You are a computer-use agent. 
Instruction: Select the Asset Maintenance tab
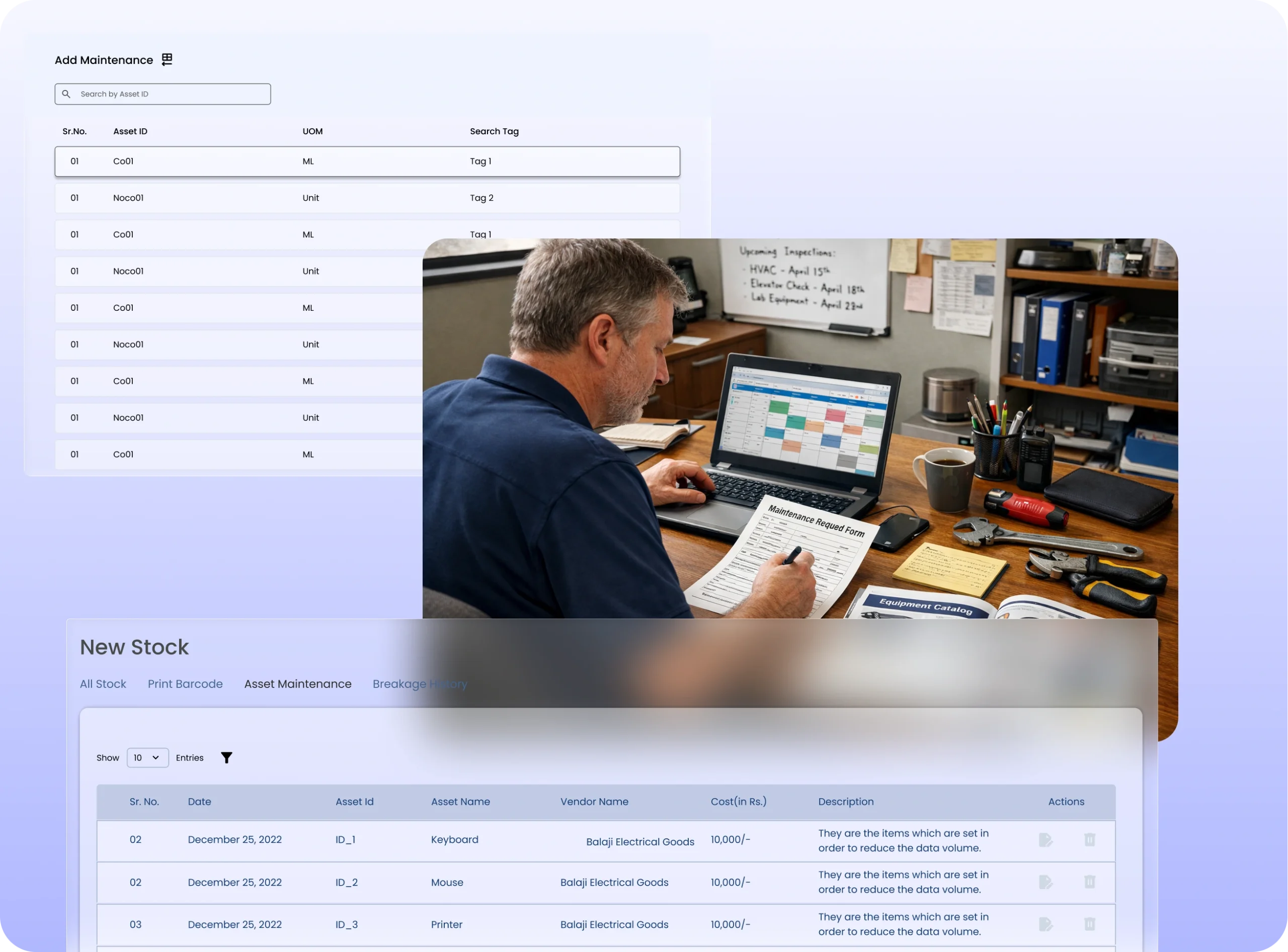[x=297, y=684]
